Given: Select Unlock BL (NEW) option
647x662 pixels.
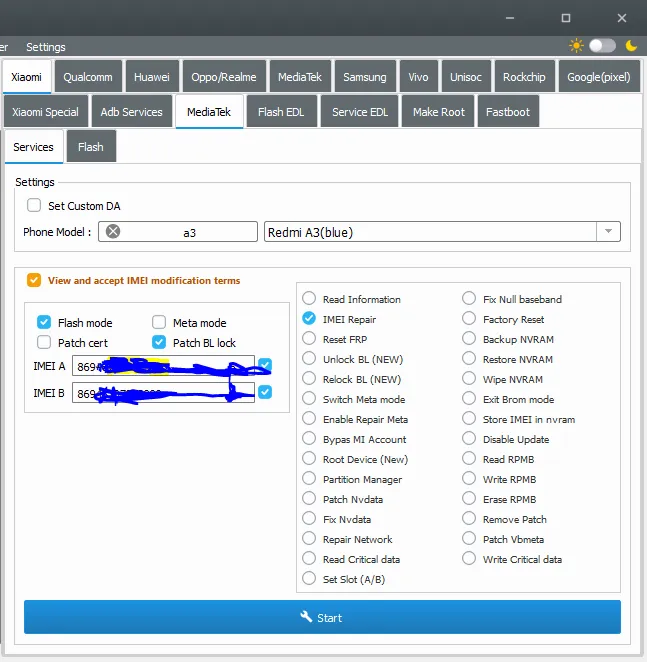Looking at the screenshot, I should tap(309, 359).
